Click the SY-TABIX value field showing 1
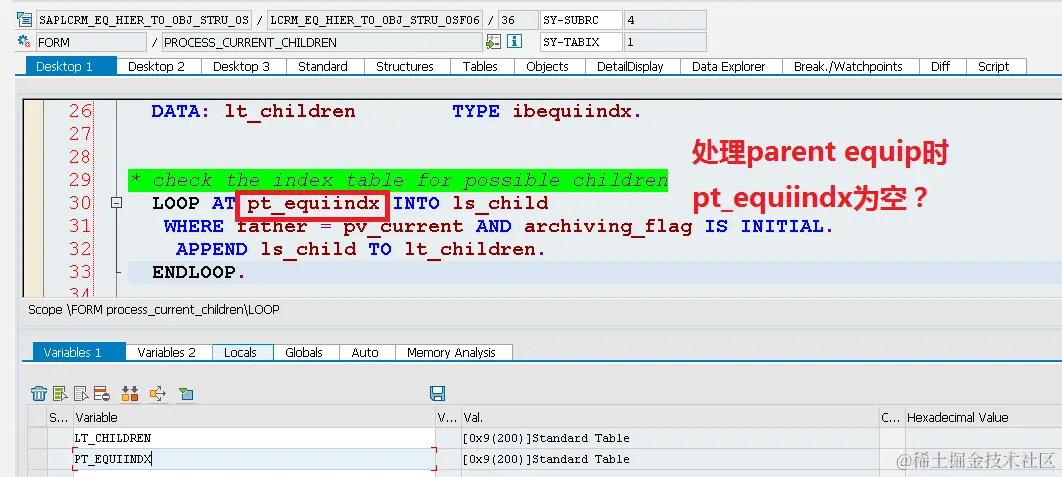The width and height of the screenshot is (1062, 477). [x=665, y=42]
